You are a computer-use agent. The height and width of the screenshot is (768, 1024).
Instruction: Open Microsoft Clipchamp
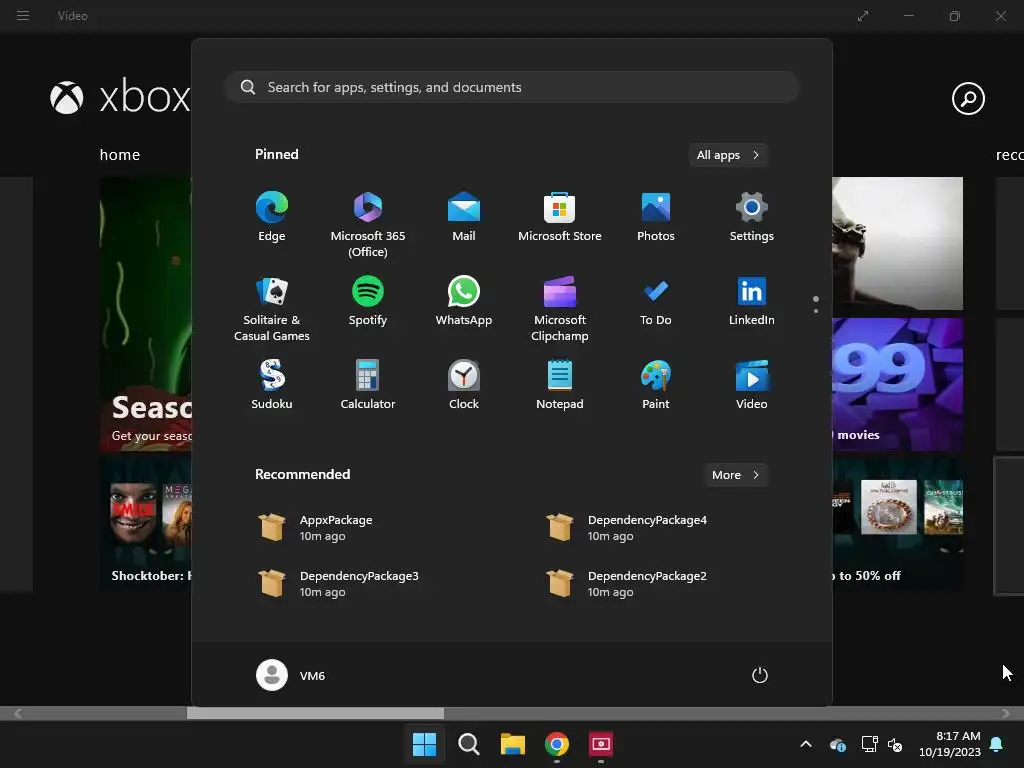[560, 308]
